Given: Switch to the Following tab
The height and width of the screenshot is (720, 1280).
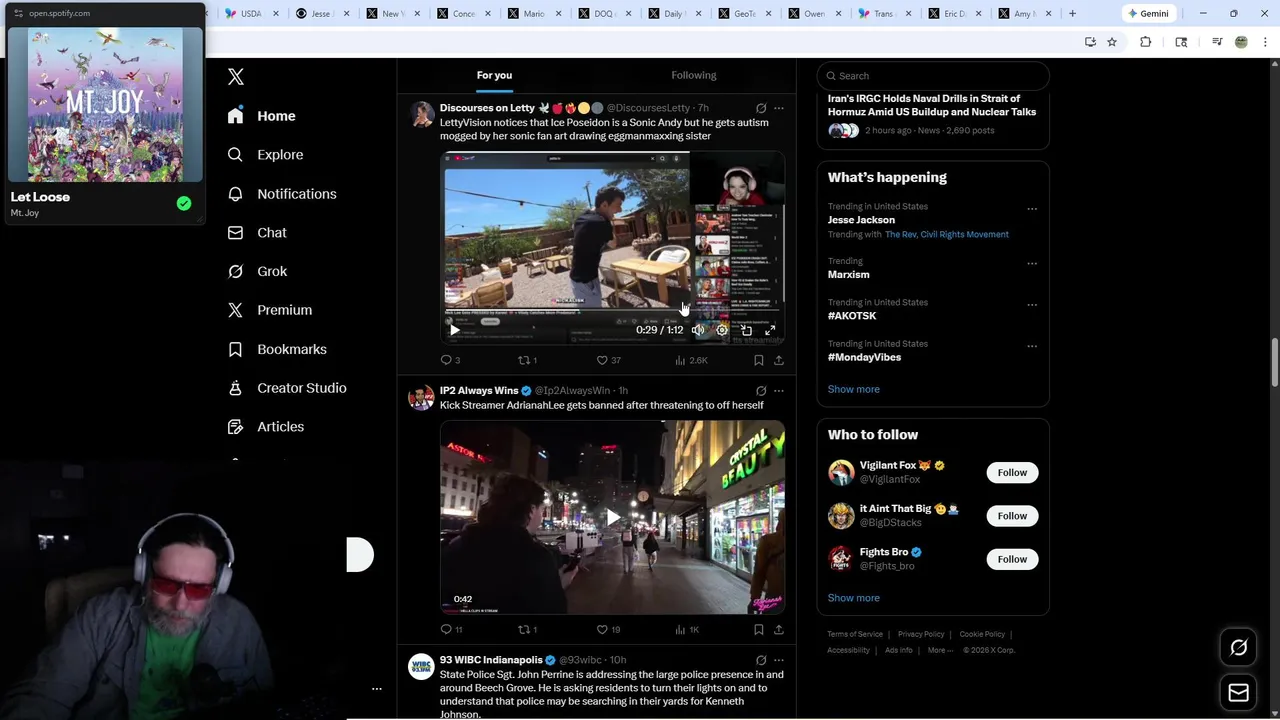Looking at the screenshot, I should [x=694, y=75].
